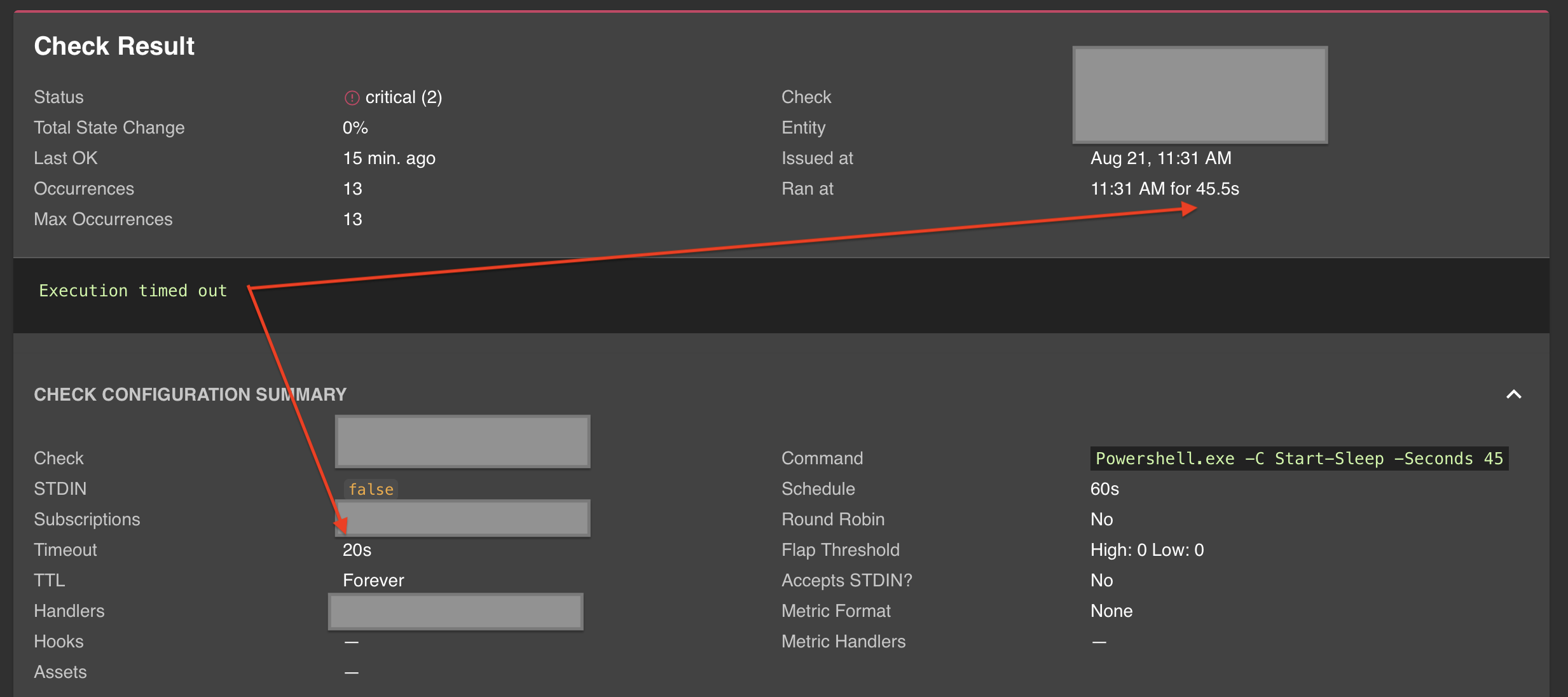Select the redacted Check name in configuration summary

point(462,440)
